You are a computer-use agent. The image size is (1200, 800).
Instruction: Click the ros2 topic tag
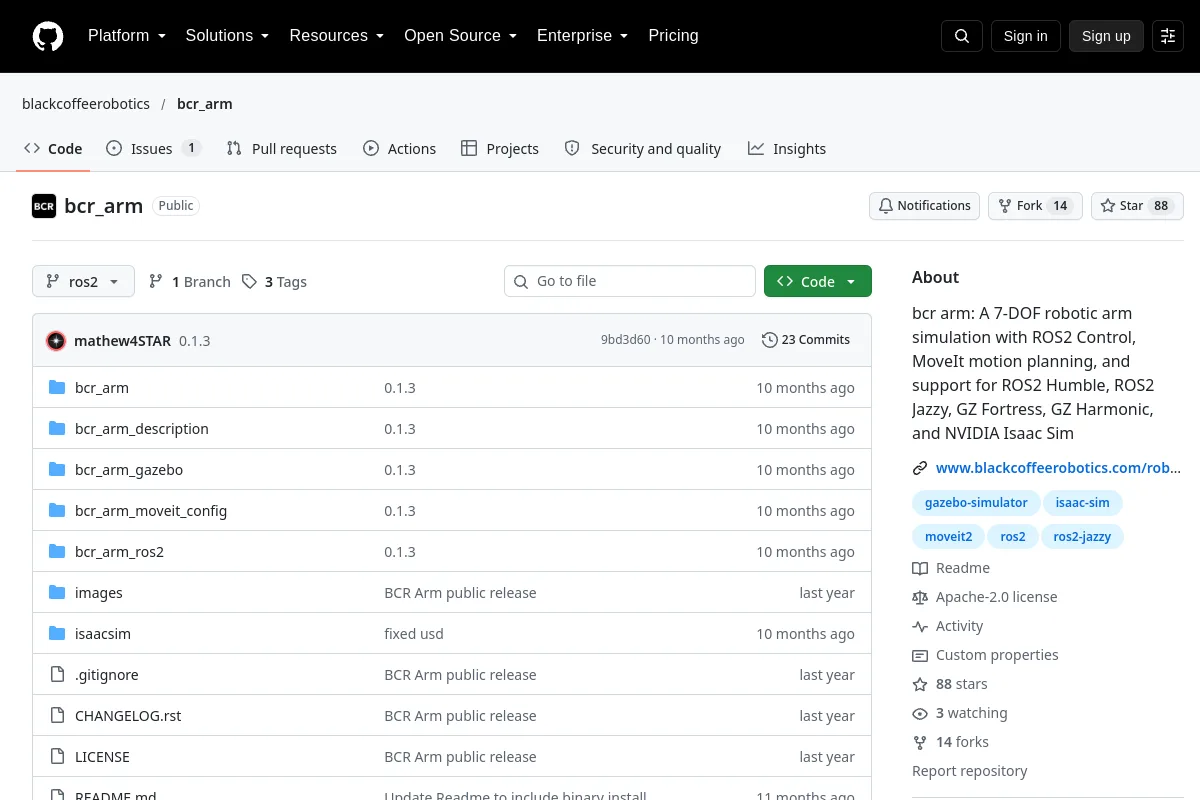pyautogui.click(x=1013, y=537)
